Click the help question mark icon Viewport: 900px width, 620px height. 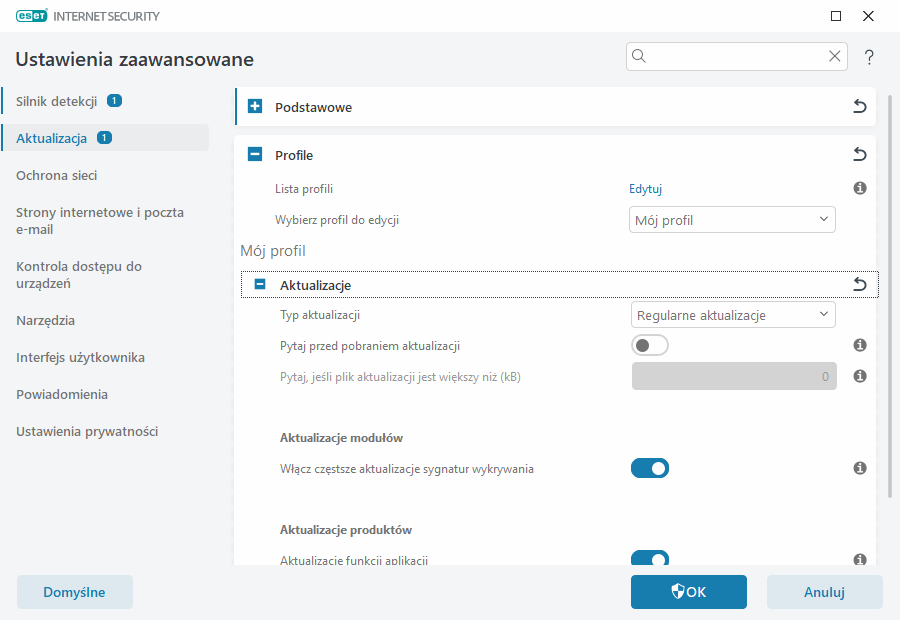[868, 57]
